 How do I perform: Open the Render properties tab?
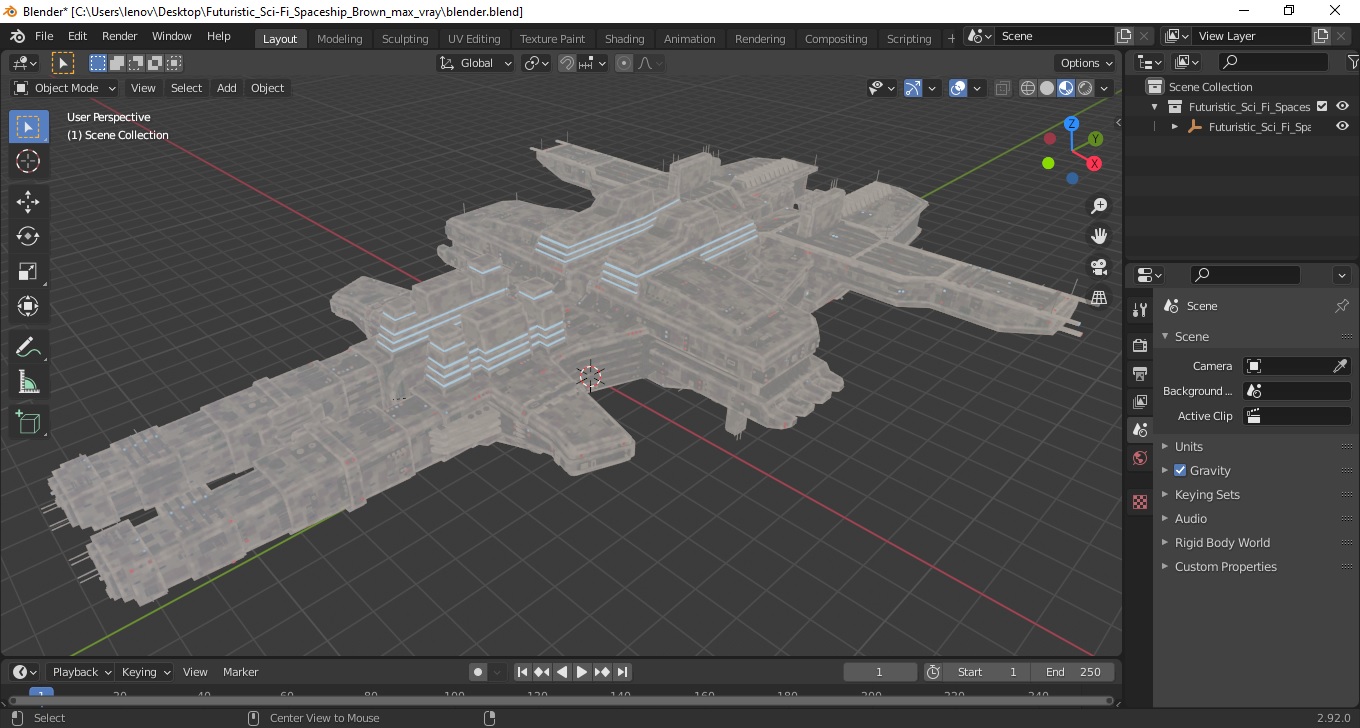[x=1140, y=345]
